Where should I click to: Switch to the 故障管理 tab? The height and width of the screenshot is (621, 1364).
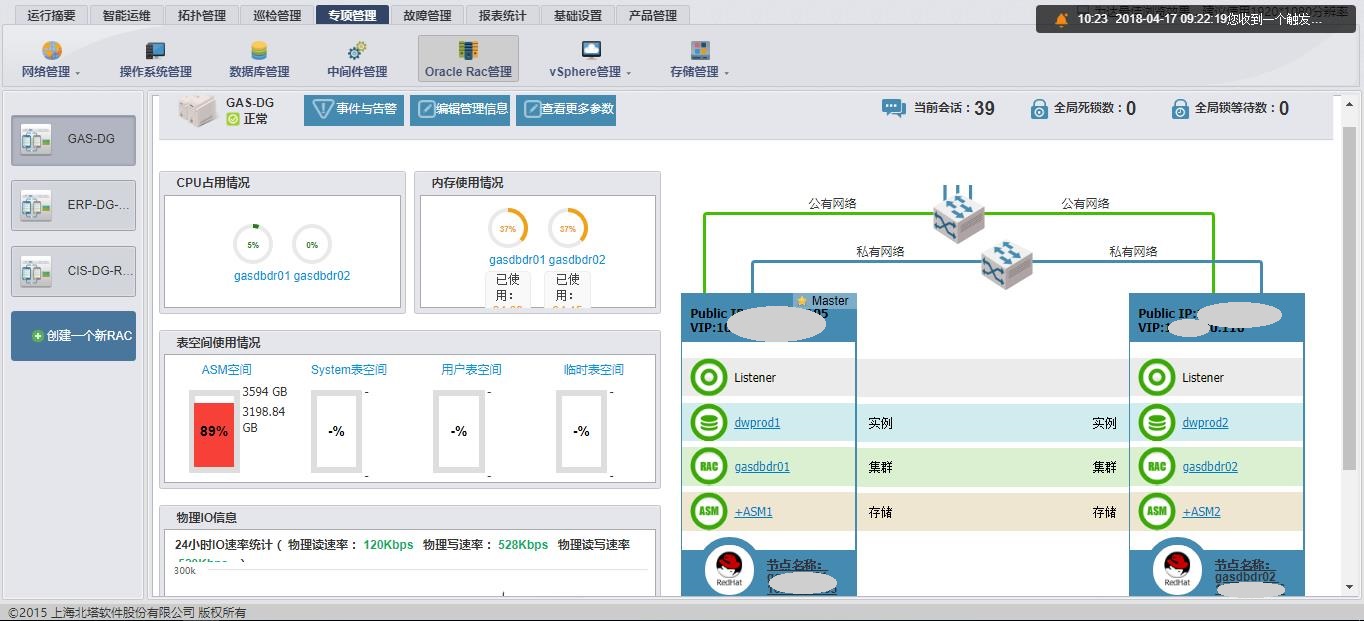[x=425, y=14]
